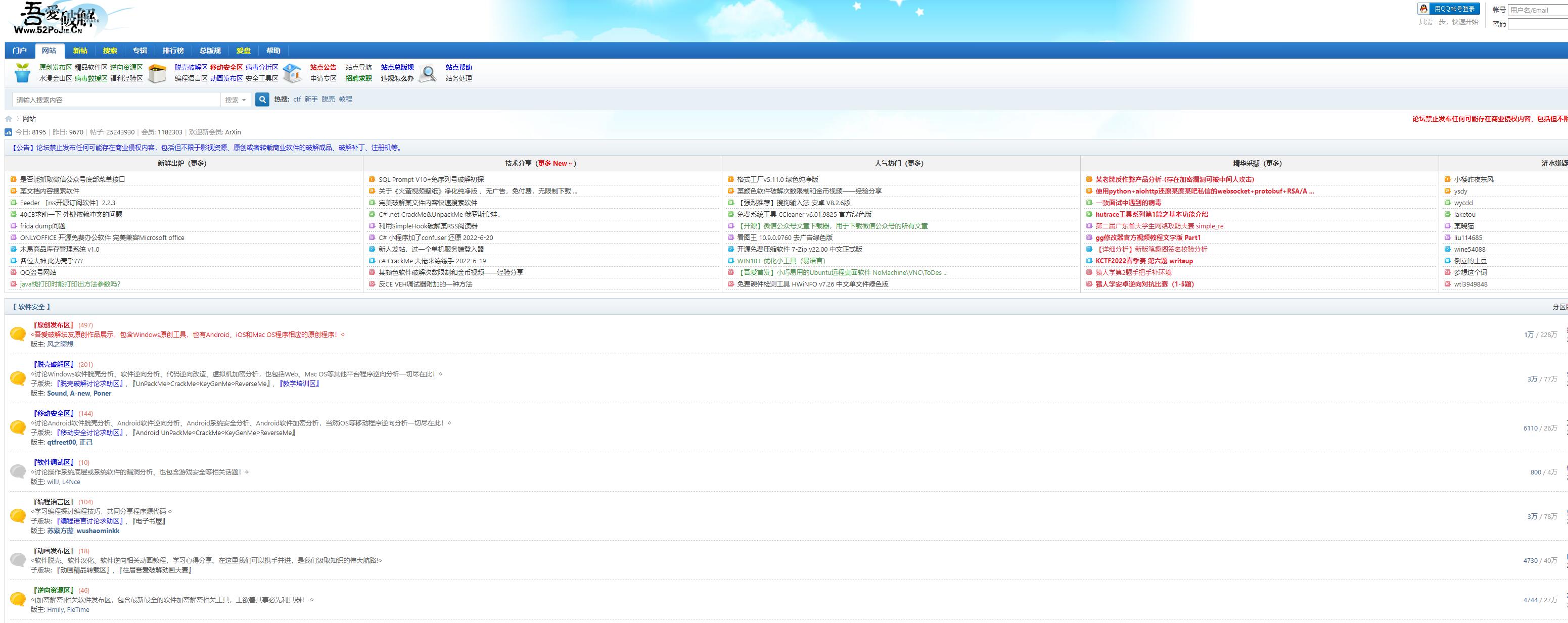Click the plant pot navigation icon
The image size is (1568, 623).
[x=23, y=73]
